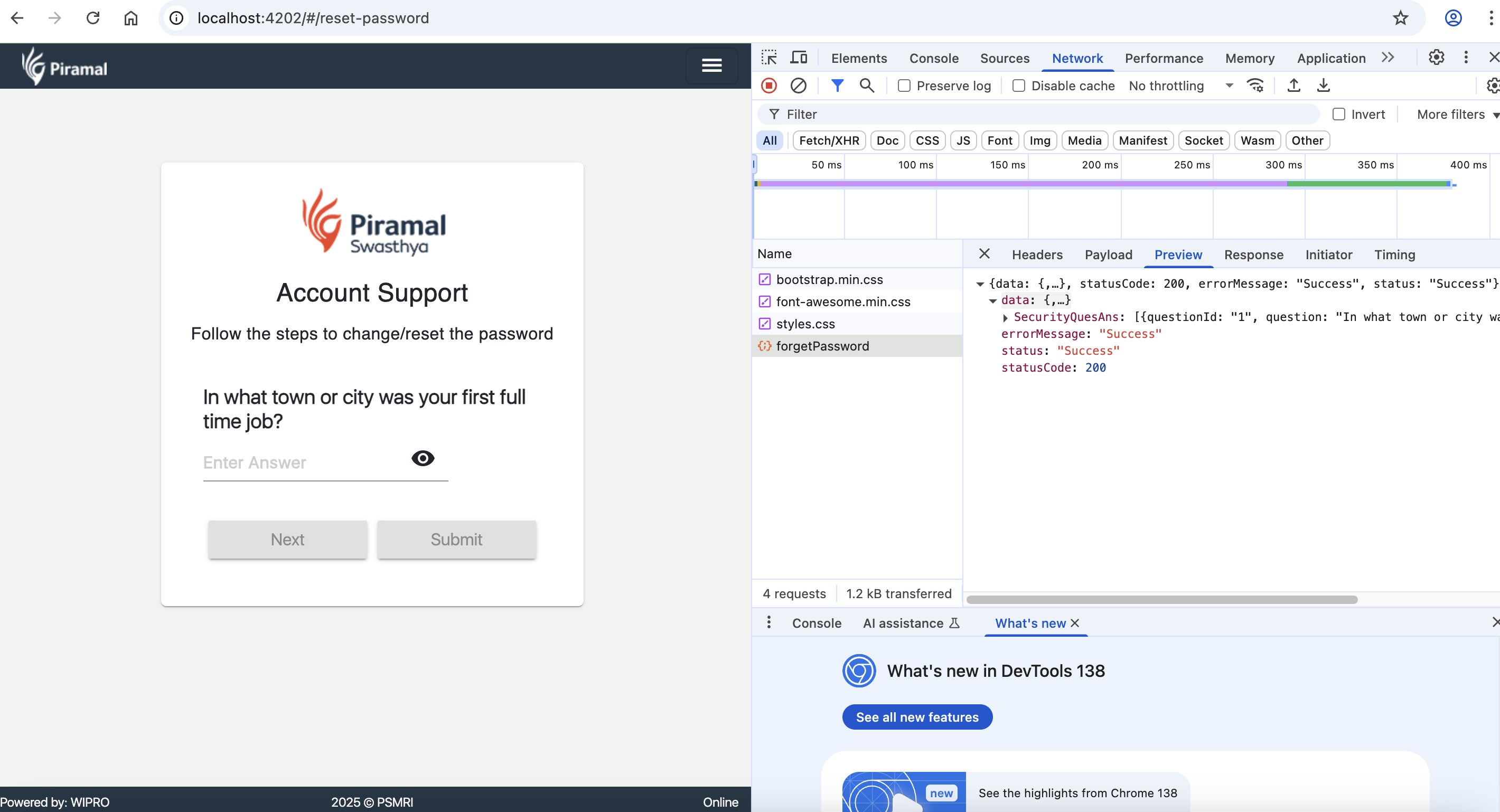1500x812 pixels.
Task: Bookmark this page with star icon
Action: tap(1400, 18)
